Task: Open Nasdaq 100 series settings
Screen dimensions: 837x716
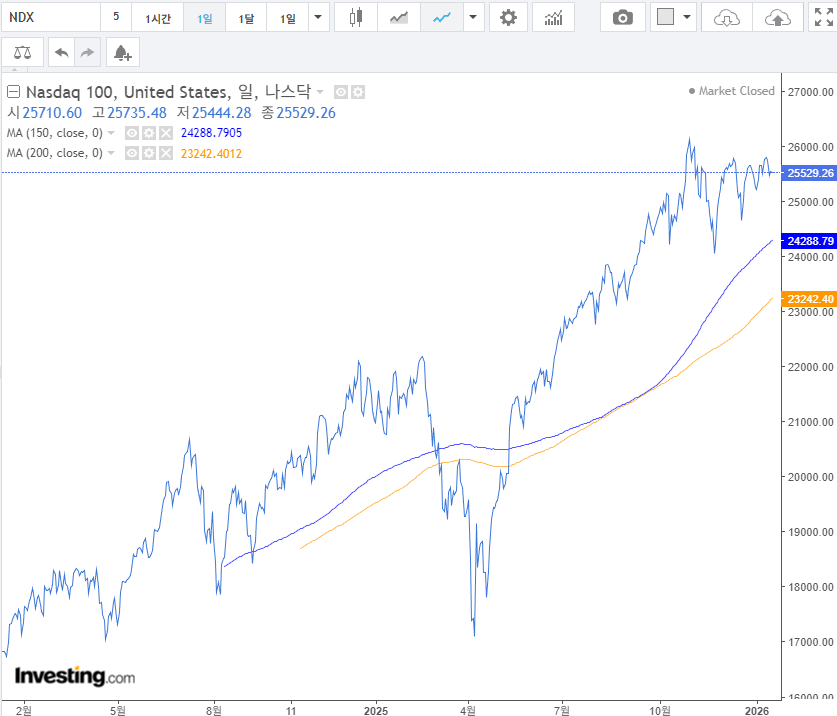Action: (358, 92)
